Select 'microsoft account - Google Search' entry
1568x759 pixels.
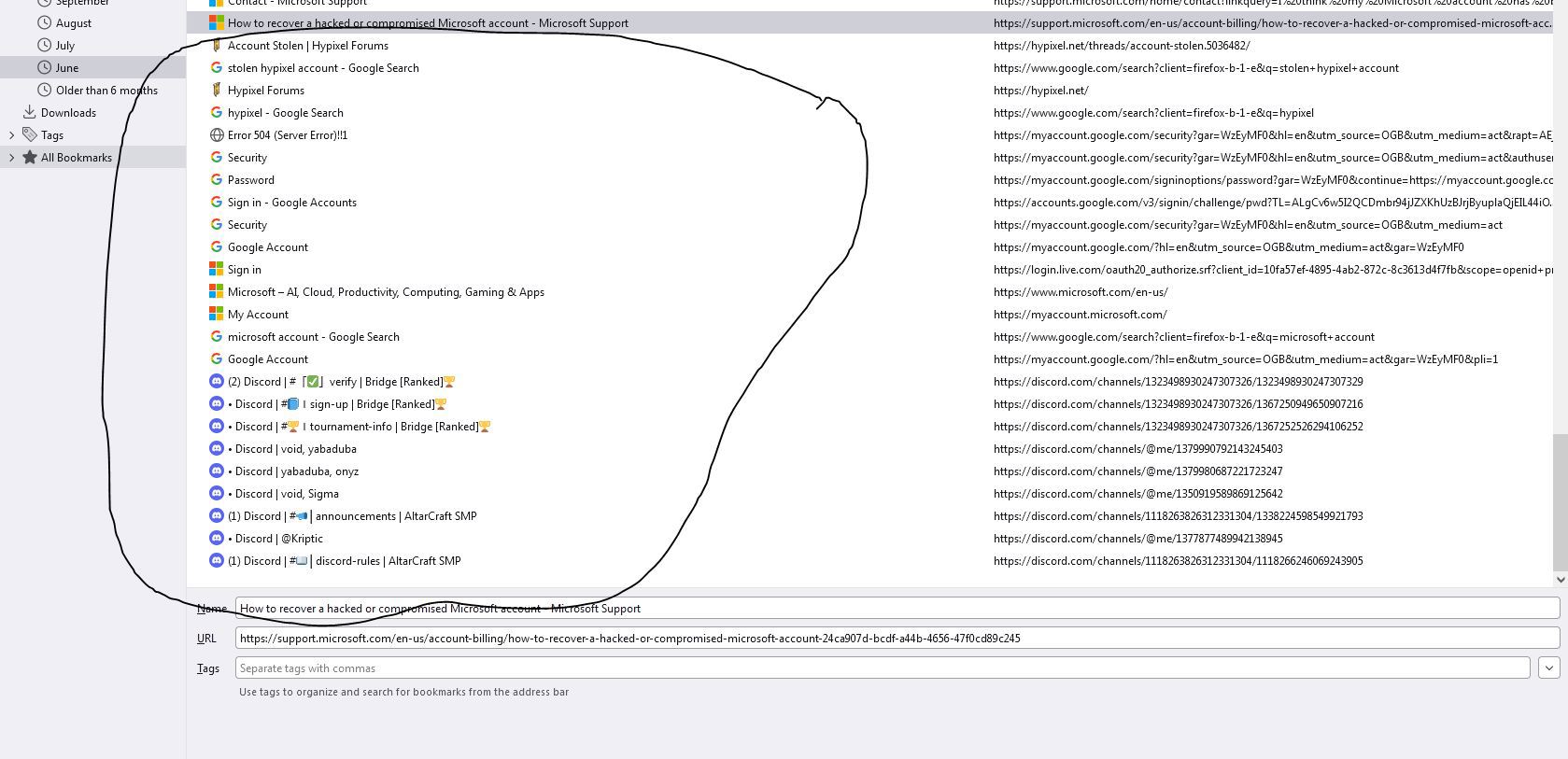314,336
